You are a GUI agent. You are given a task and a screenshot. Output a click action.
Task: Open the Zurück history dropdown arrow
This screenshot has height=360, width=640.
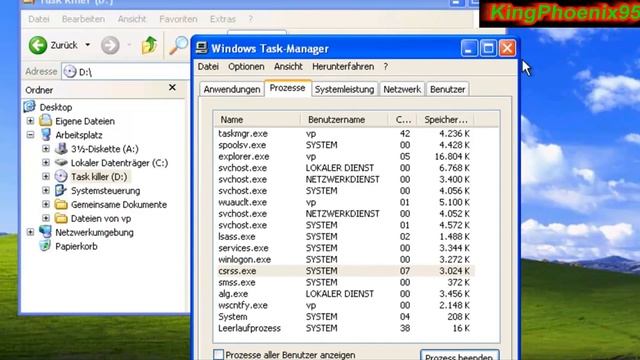point(88,45)
